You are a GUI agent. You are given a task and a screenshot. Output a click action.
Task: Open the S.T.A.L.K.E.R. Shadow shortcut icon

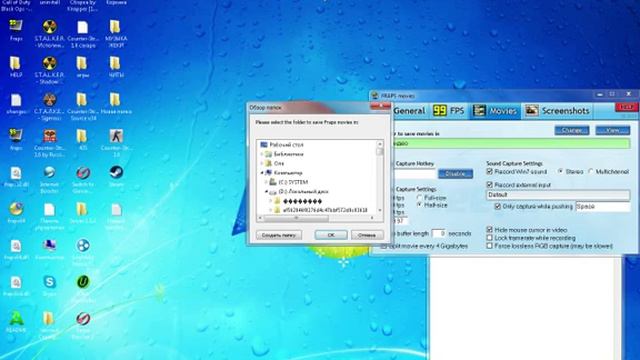(x=49, y=64)
